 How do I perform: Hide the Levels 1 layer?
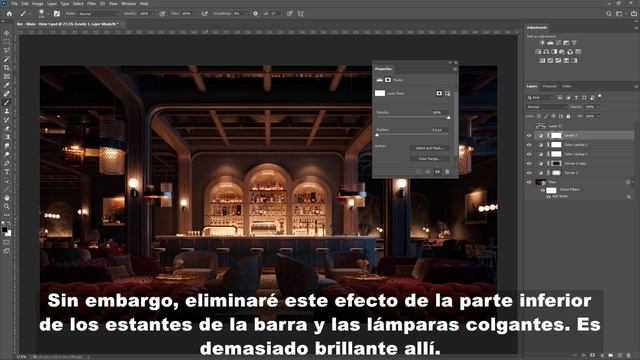click(529, 136)
